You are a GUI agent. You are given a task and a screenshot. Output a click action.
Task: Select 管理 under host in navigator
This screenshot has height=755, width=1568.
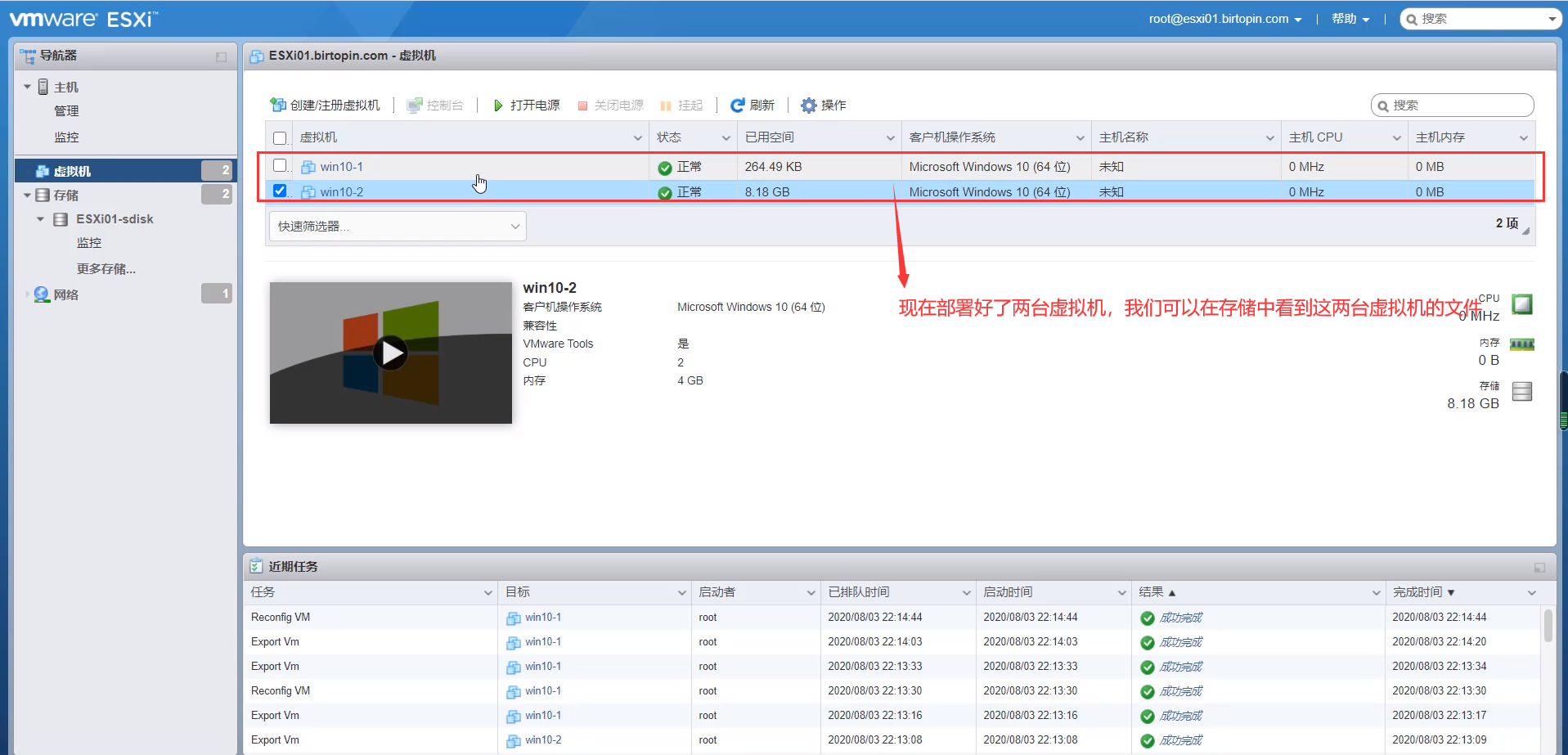[66, 111]
